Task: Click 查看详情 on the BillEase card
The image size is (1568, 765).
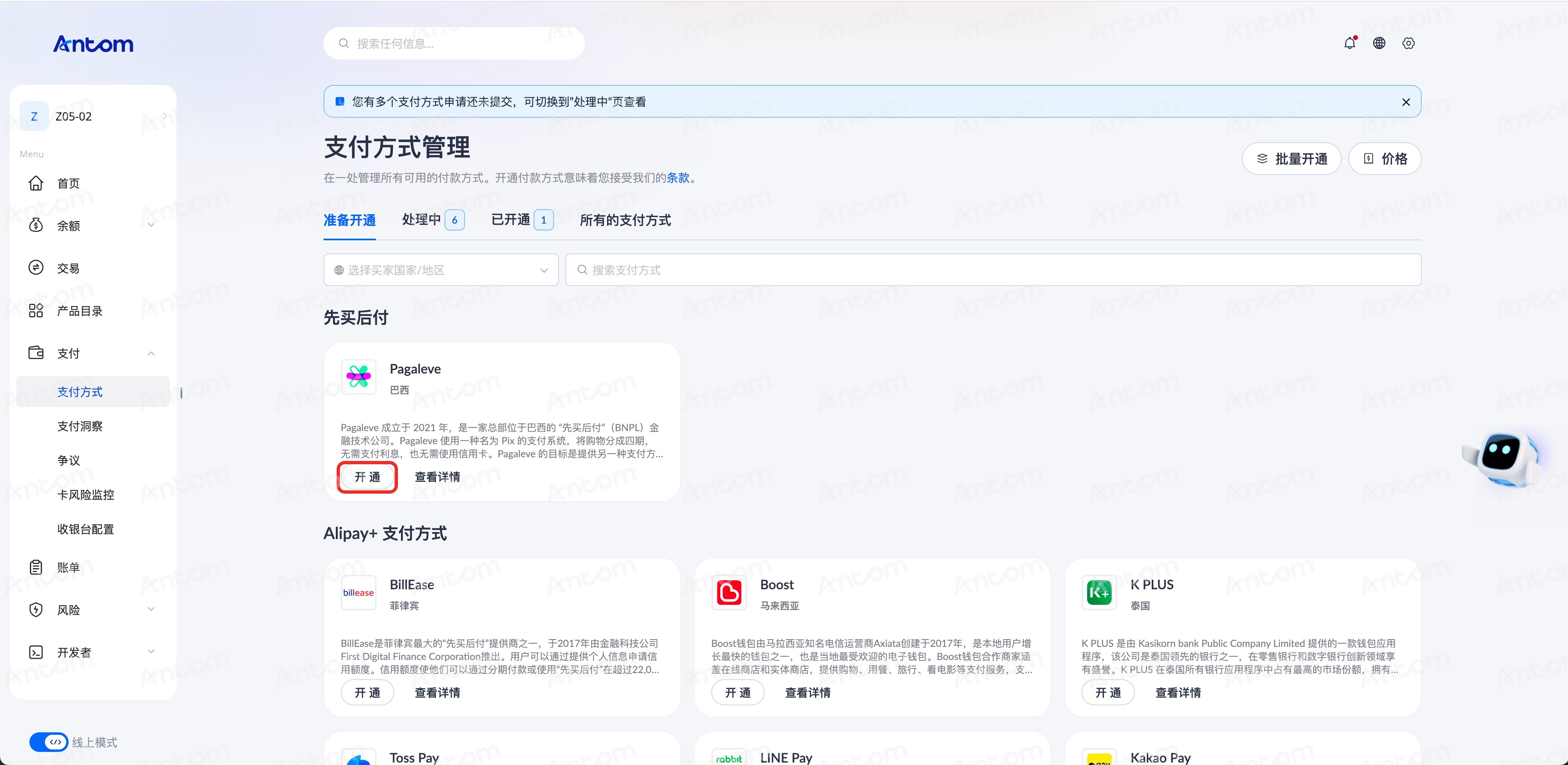Action: 437,693
